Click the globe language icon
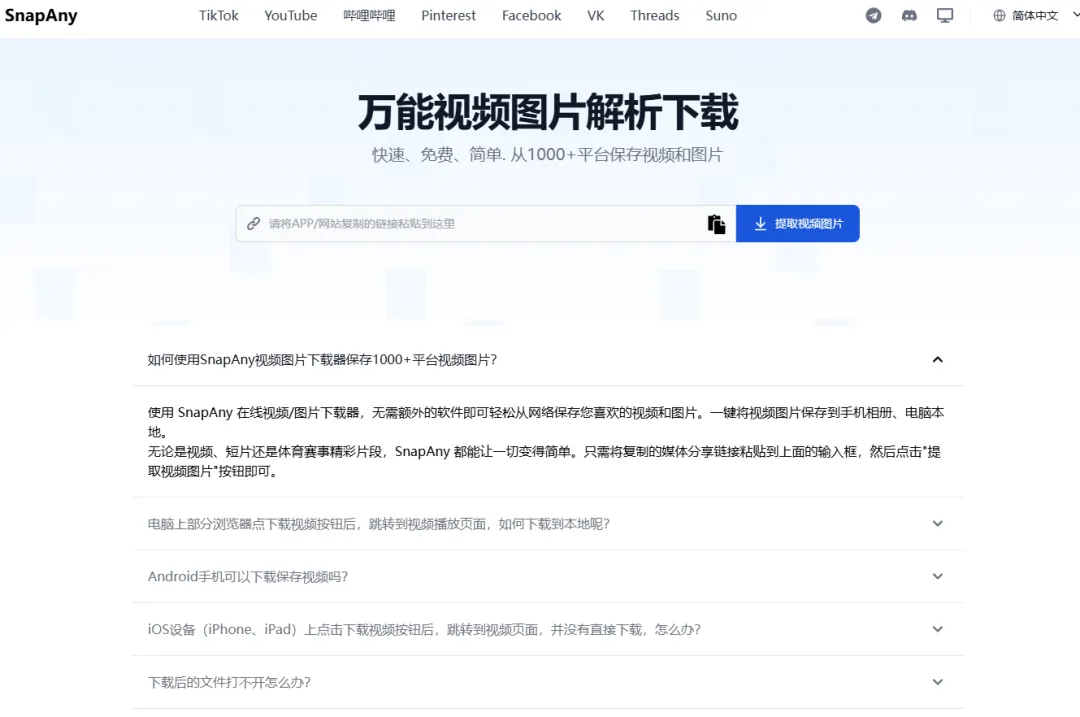Image resolution: width=1080 pixels, height=717 pixels. 999,15
